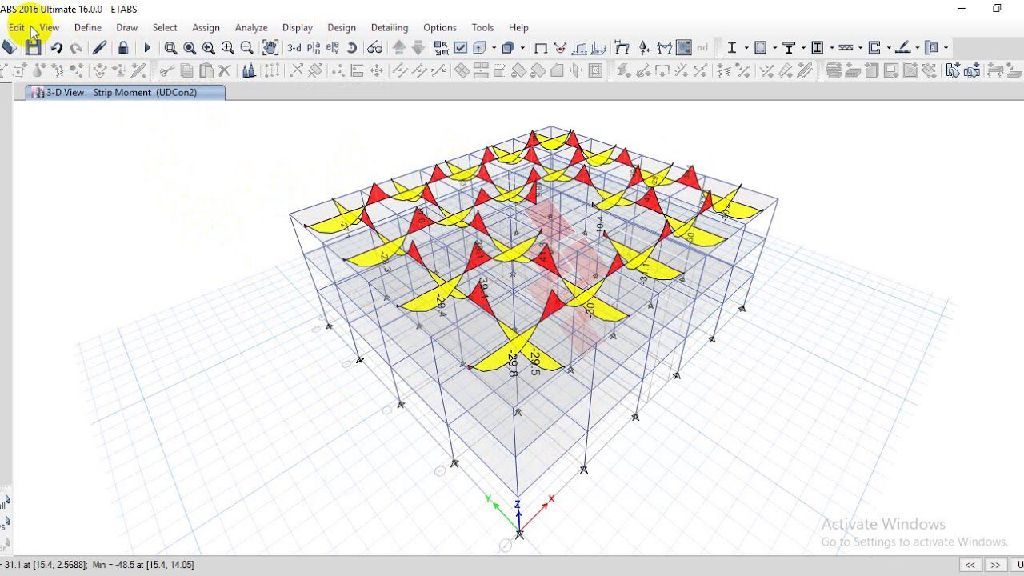
Task: Toggle the glasses perspective view icon
Action: (x=374, y=47)
